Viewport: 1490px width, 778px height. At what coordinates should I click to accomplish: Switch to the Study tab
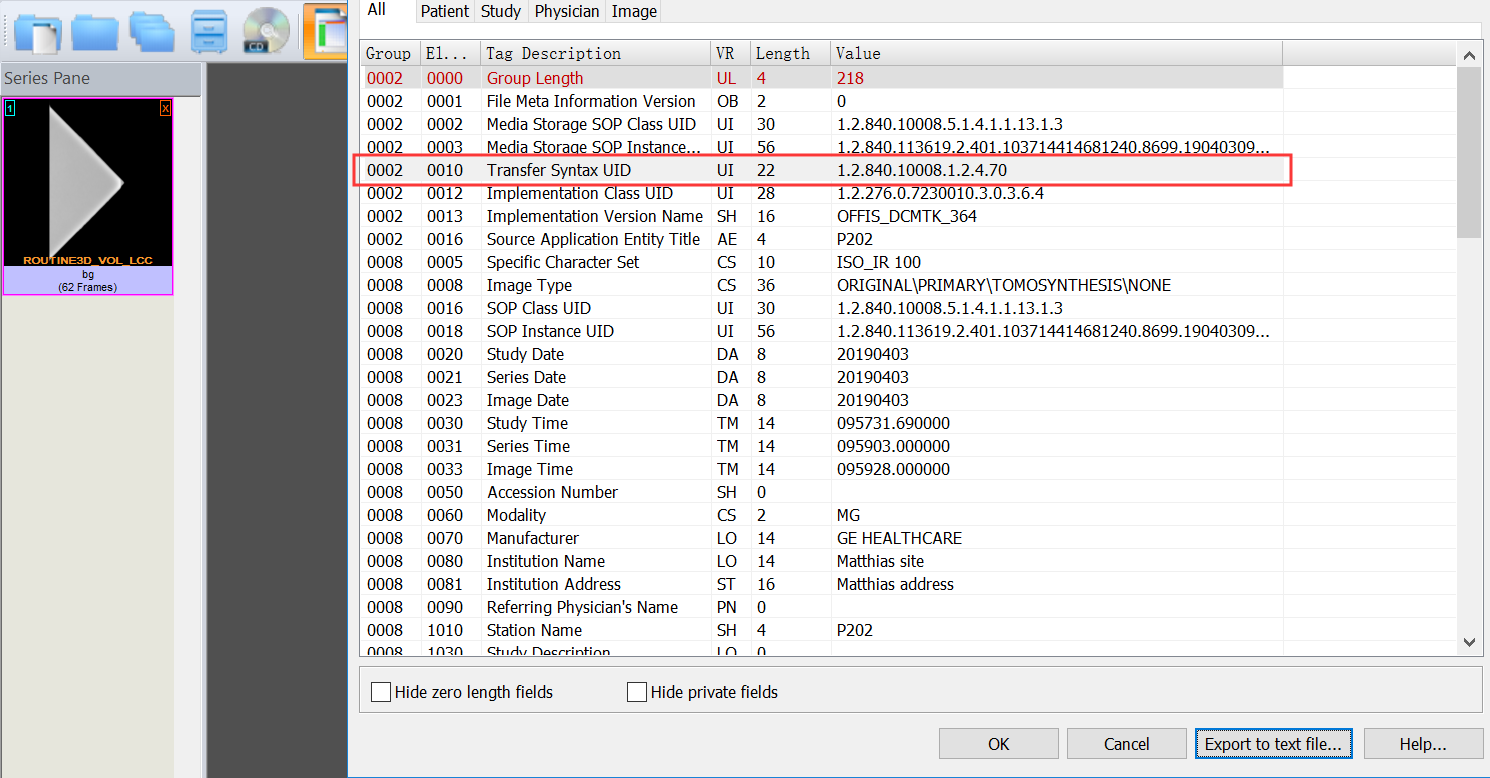click(x=500, y=11)
